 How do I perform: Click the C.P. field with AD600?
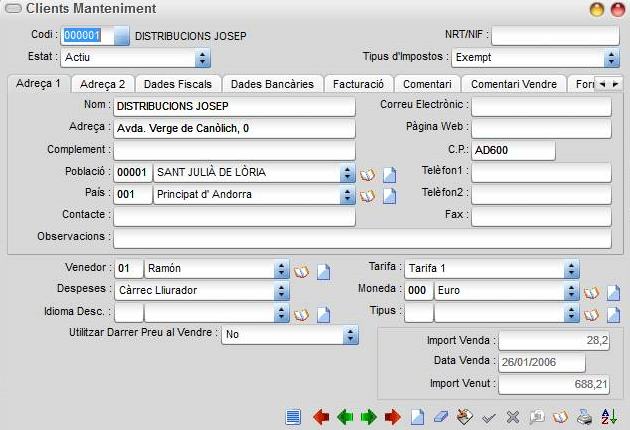(513, 151)
